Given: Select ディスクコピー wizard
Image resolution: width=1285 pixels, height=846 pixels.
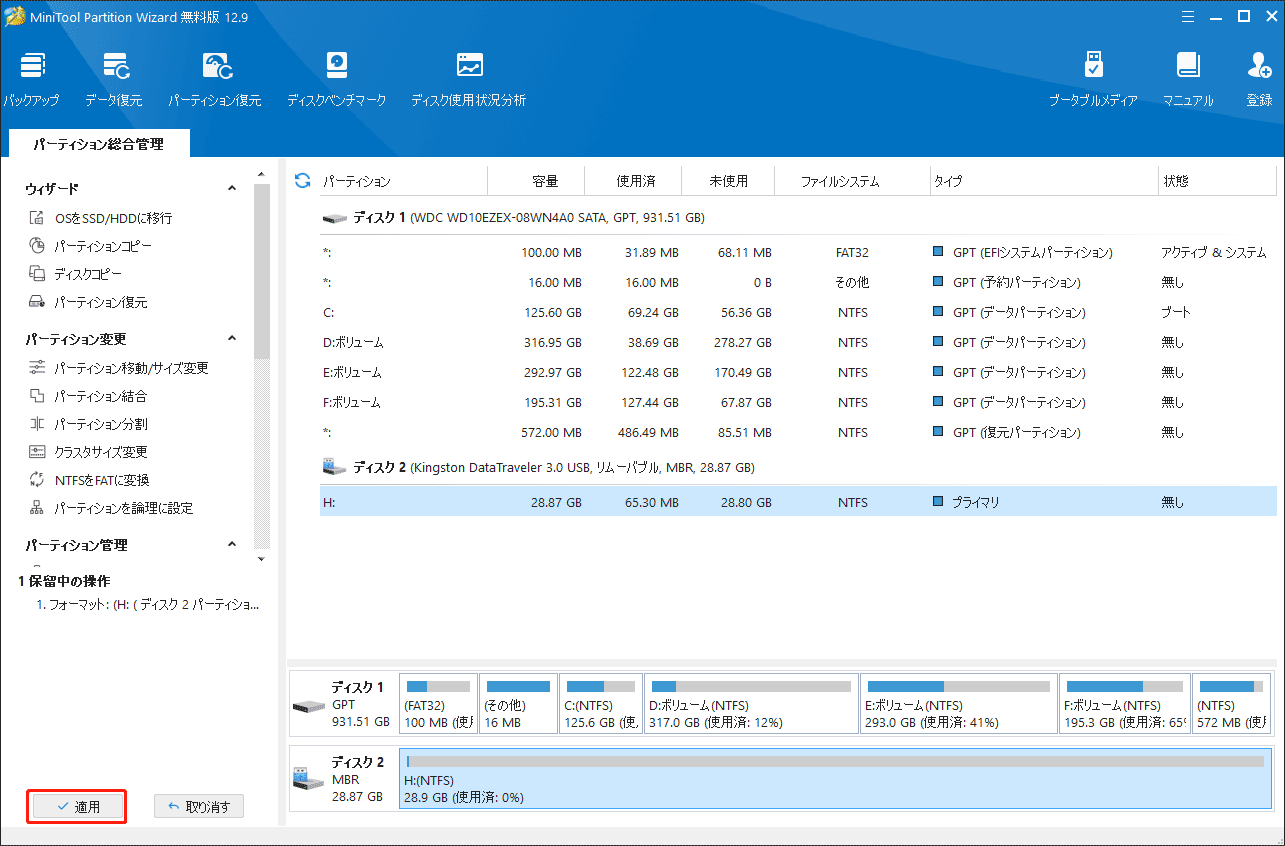Looking at the screenshot, I should [x=75, y=274].
